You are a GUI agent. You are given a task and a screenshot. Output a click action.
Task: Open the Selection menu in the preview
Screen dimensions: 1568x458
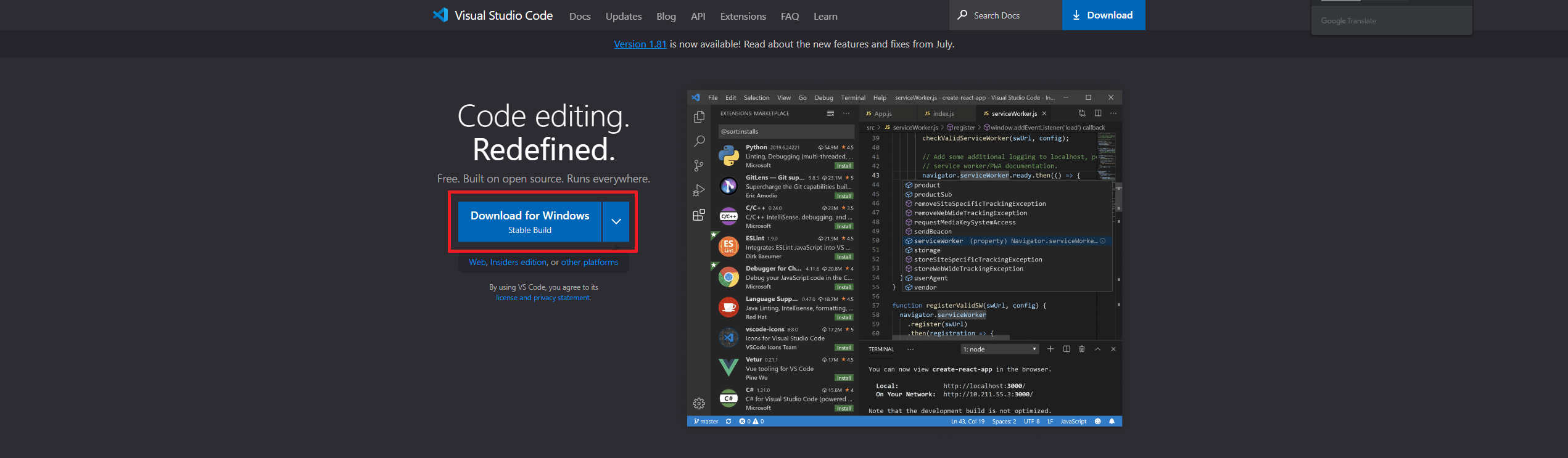point(756,98)
